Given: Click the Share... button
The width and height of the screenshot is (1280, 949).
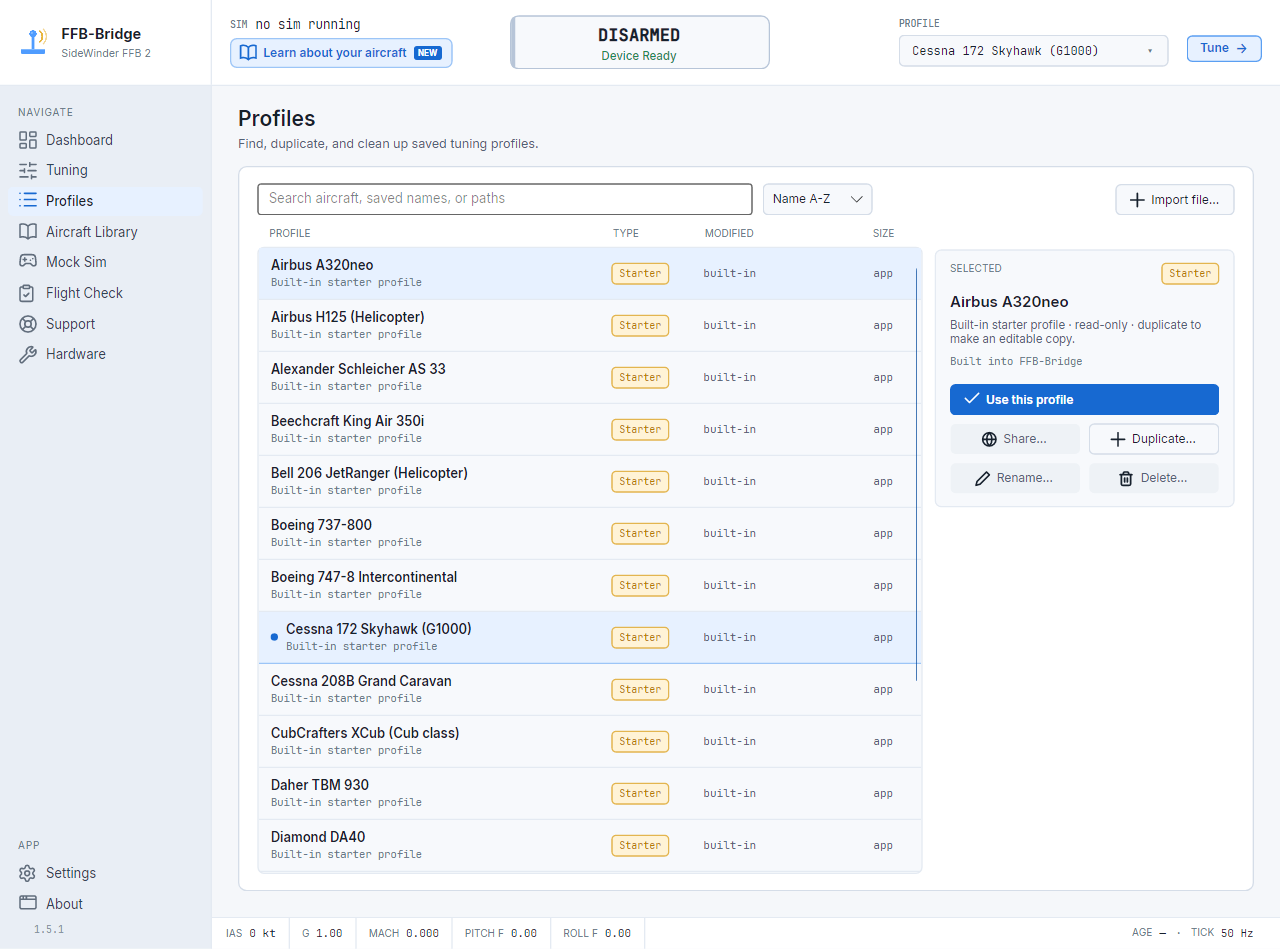Looking at the screenshot, I should click(1015, 439).
